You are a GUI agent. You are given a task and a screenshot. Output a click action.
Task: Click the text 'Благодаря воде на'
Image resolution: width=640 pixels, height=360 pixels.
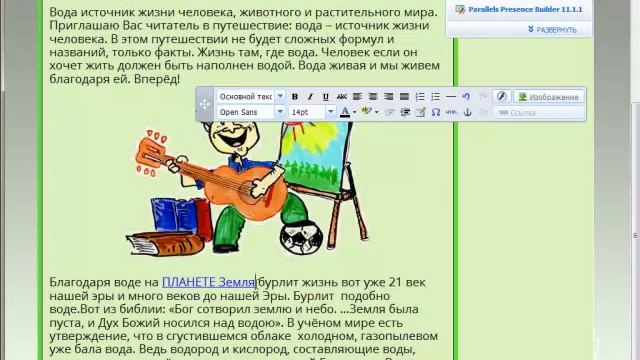tap(104, 282)
